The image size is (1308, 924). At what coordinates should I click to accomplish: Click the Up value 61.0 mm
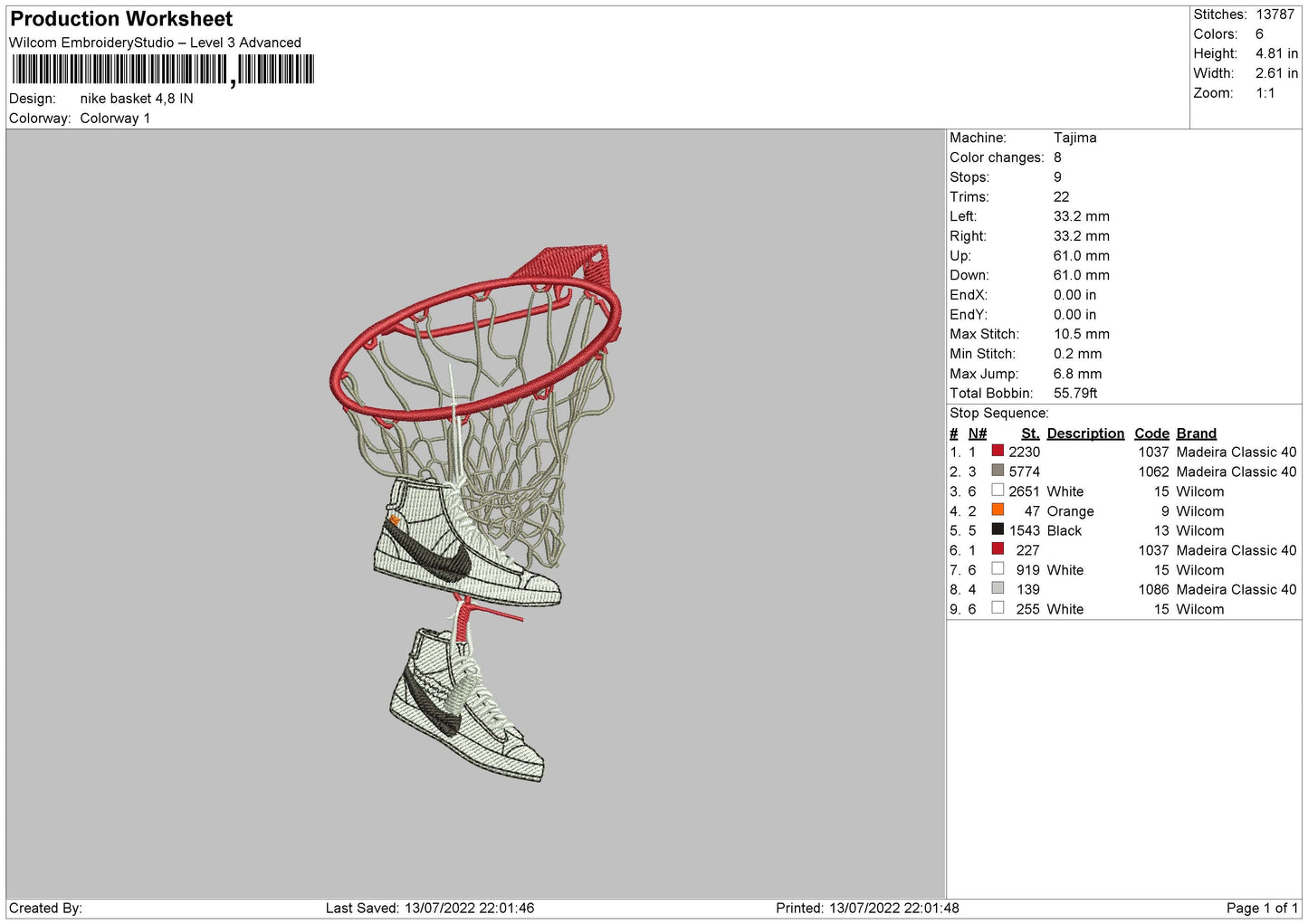click(x=1081, y=256)
